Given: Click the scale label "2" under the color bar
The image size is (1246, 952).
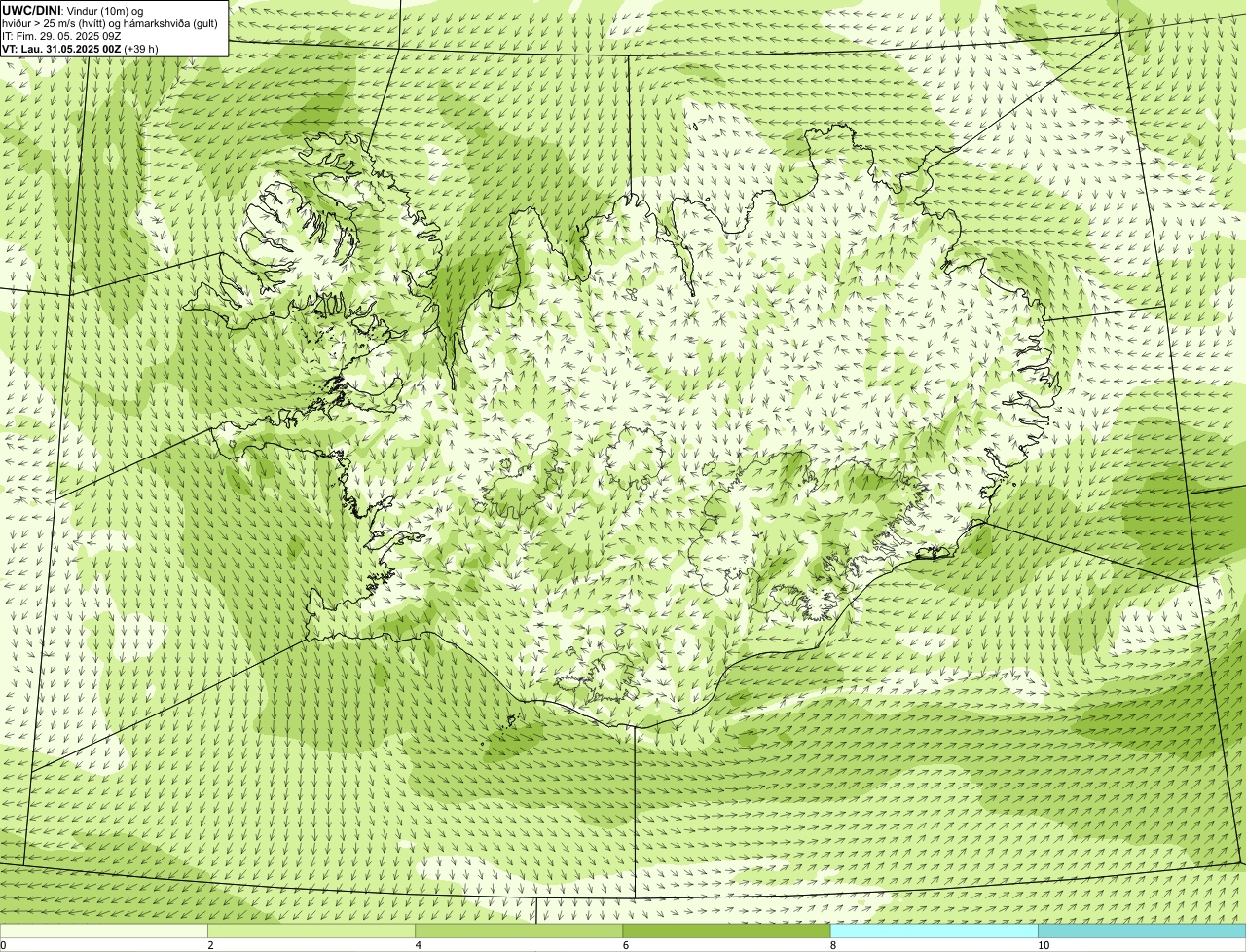Looking at the screenshot, I should click(210, 945).
